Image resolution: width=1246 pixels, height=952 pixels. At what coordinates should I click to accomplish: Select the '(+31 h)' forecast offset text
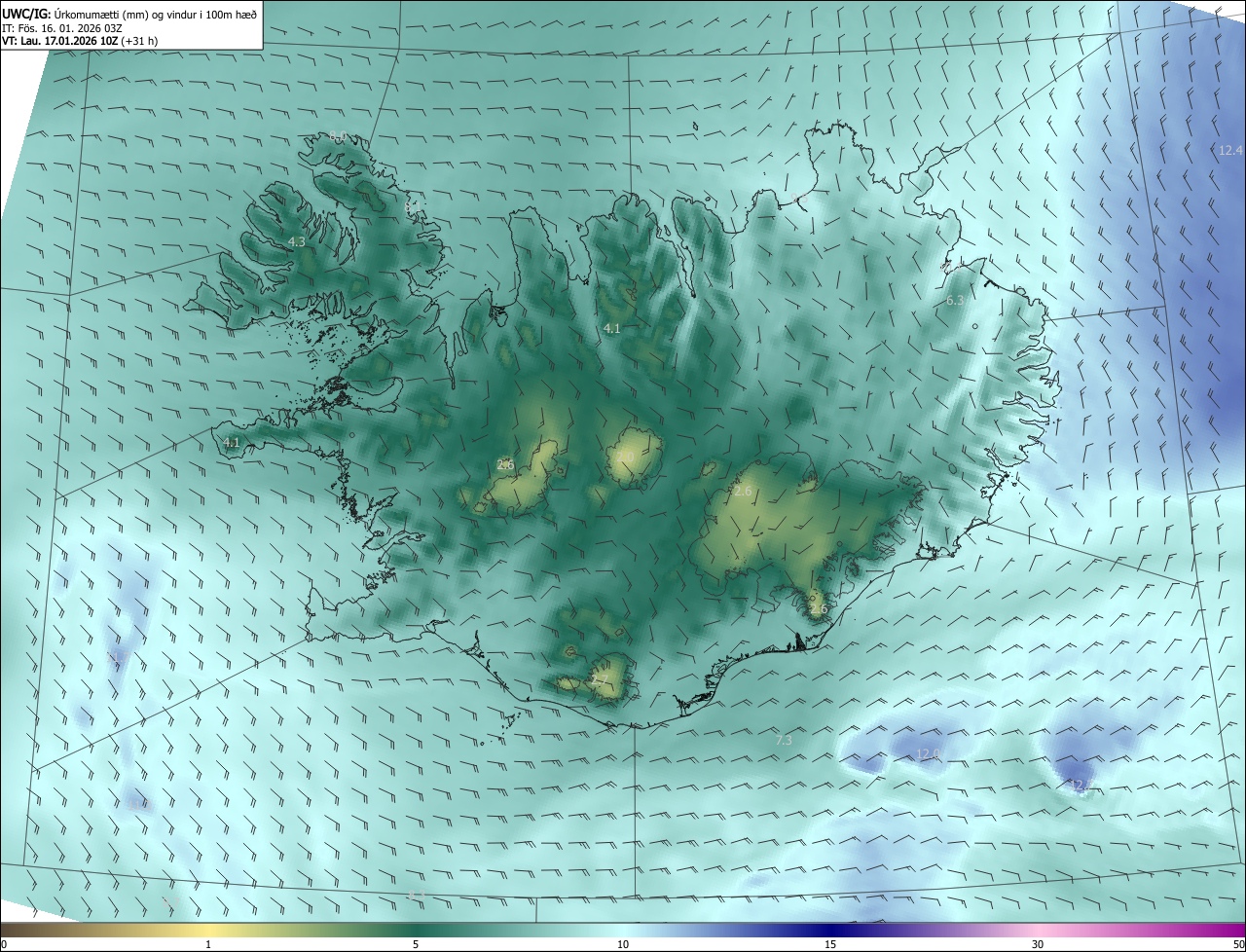click(x=139, y=41)
